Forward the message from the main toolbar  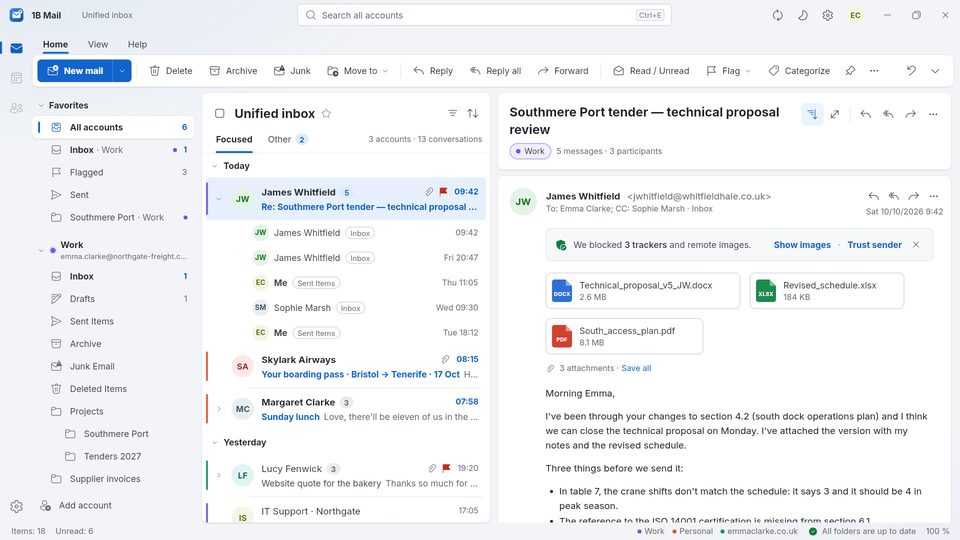tap(563, 71)
